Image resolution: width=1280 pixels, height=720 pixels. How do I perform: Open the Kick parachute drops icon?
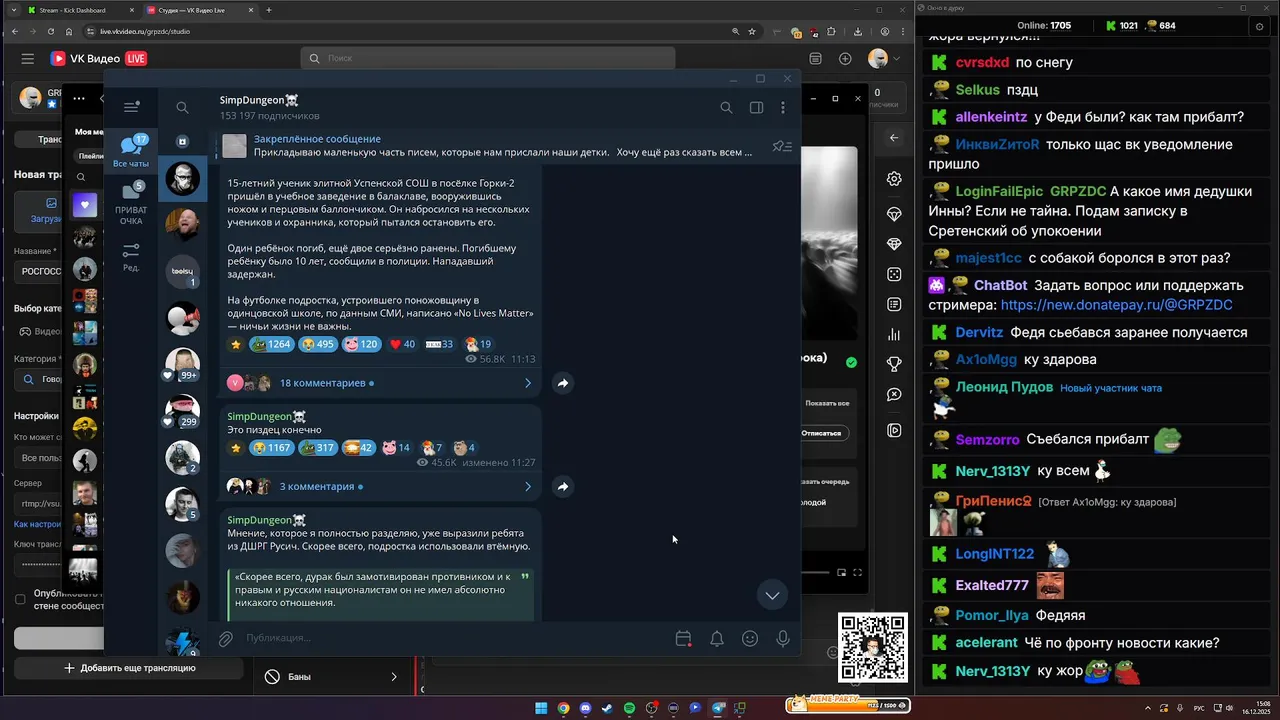tap(894, 215)
